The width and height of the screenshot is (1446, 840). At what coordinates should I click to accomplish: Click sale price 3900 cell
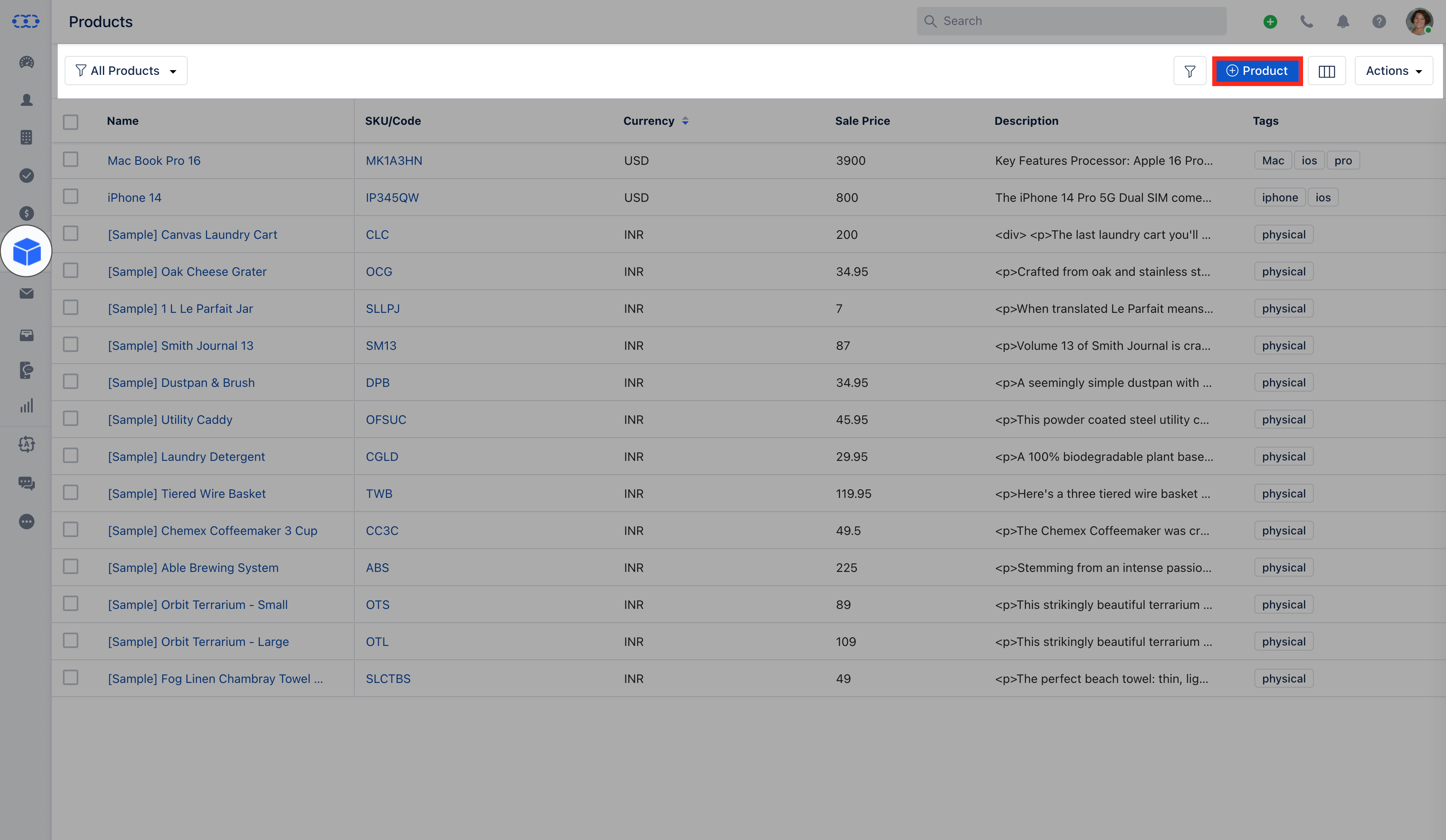pyautogui.click(x=850, y=161)
